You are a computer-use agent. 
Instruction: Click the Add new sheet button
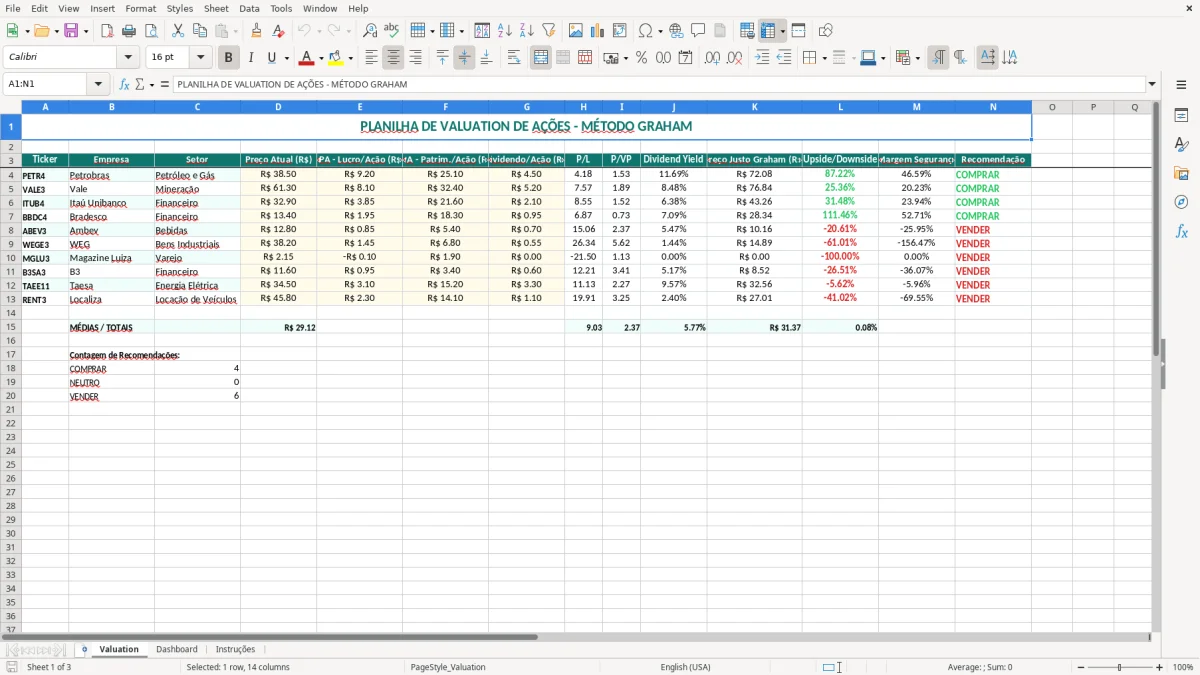point(84,650)
